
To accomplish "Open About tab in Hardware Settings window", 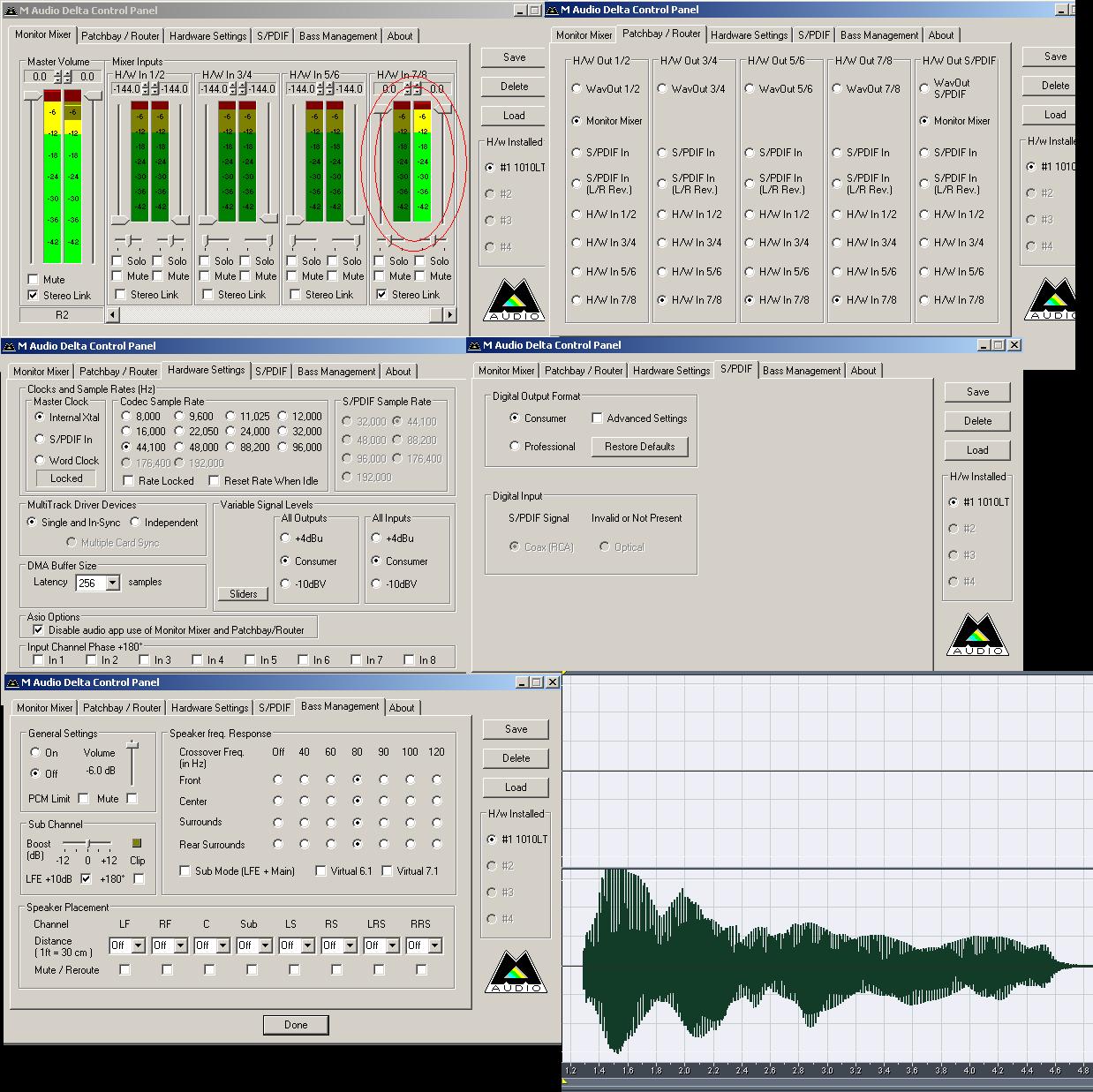I will 398,372.
